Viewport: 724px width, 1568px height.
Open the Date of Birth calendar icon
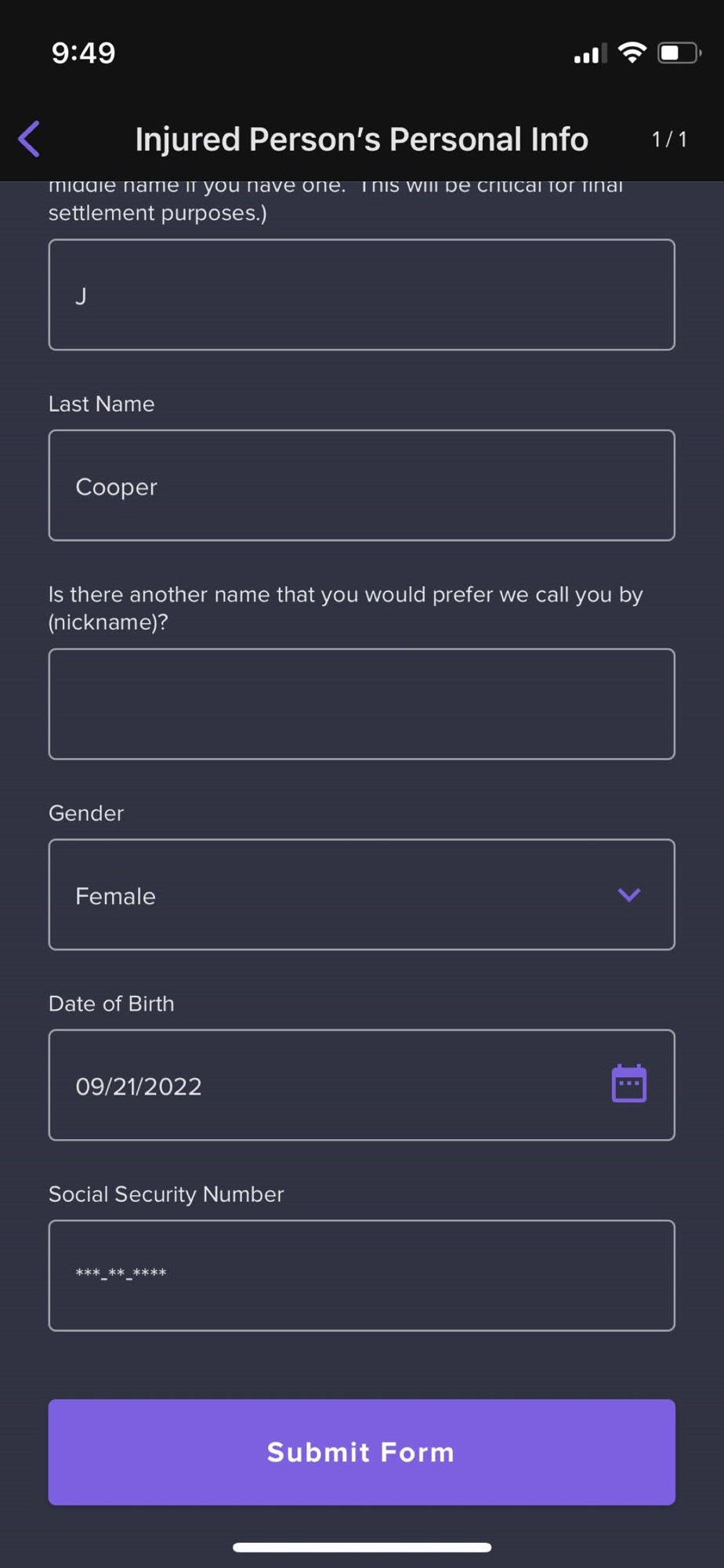pos(628,1083)
